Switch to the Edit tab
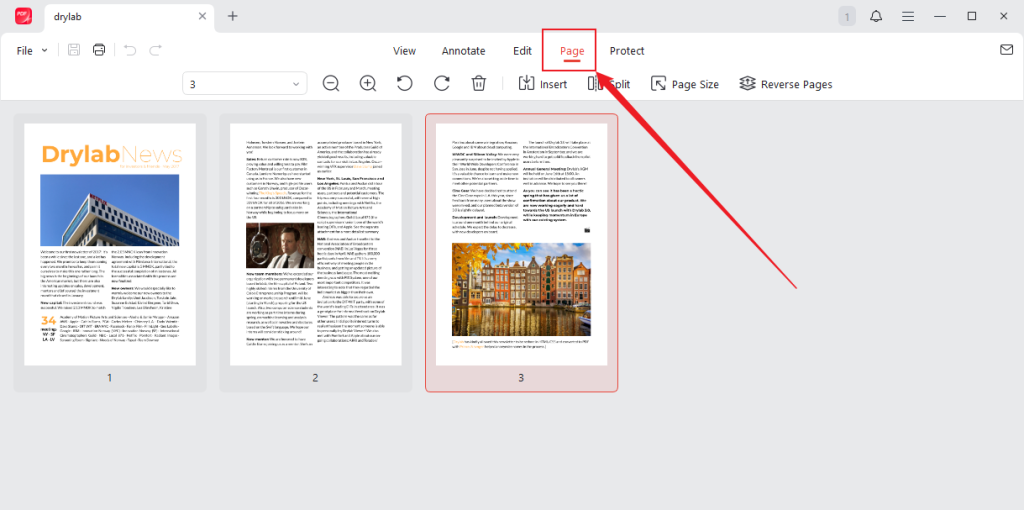1024x510 pixels. [522, 51]
